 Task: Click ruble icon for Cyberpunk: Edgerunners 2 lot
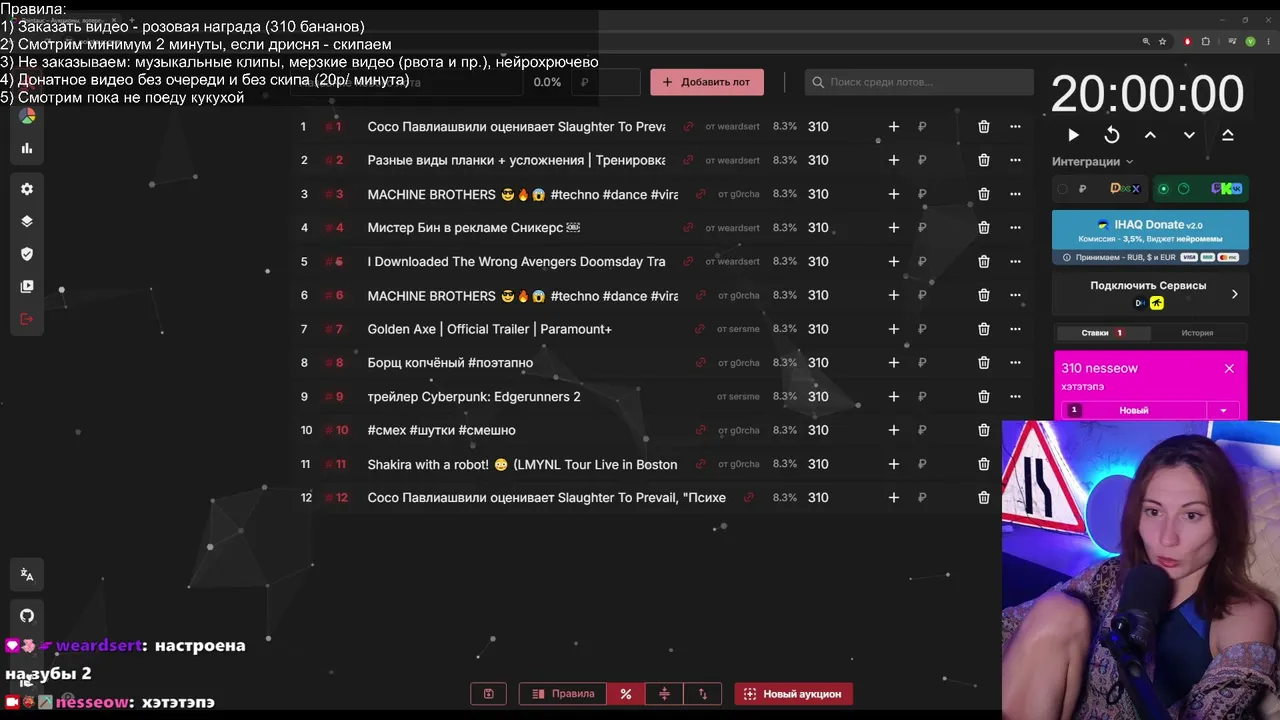coord(922,397)
